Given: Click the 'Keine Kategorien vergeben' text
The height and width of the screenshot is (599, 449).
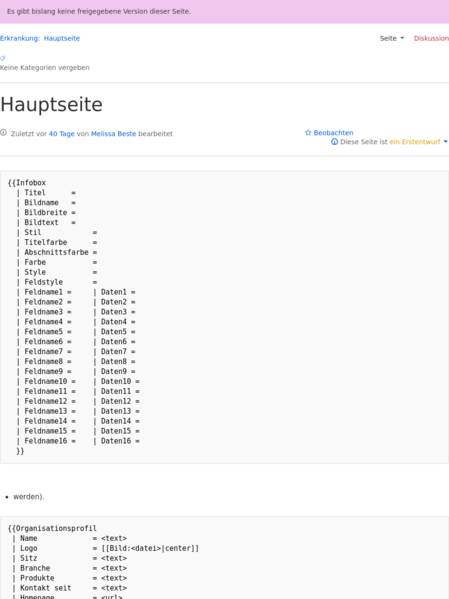Looking at the screenshot, I should (45, 68).
